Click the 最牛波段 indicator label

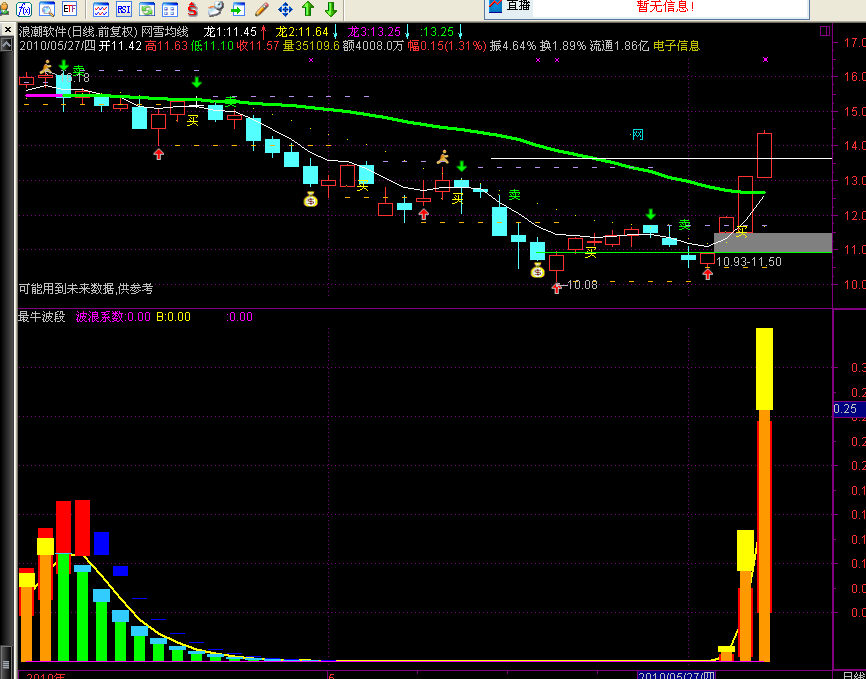click(x=41, y=317)
